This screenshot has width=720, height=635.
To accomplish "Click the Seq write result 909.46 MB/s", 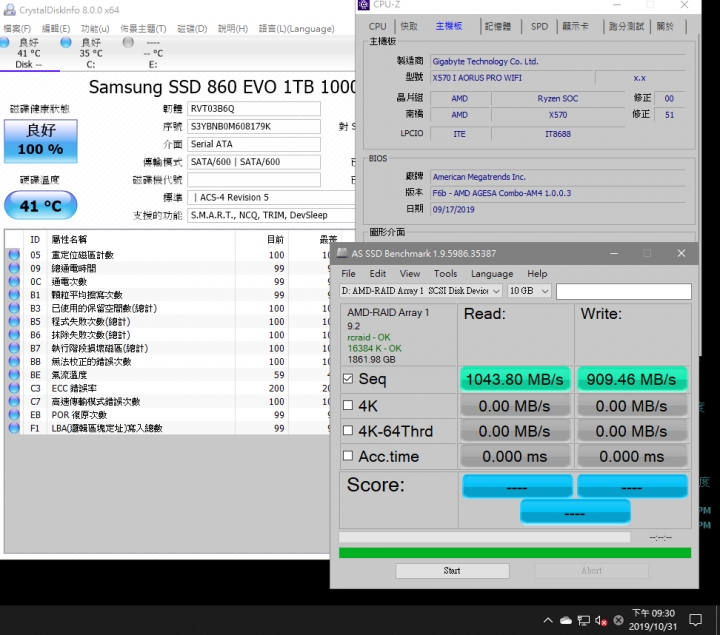I will (632, 379).
